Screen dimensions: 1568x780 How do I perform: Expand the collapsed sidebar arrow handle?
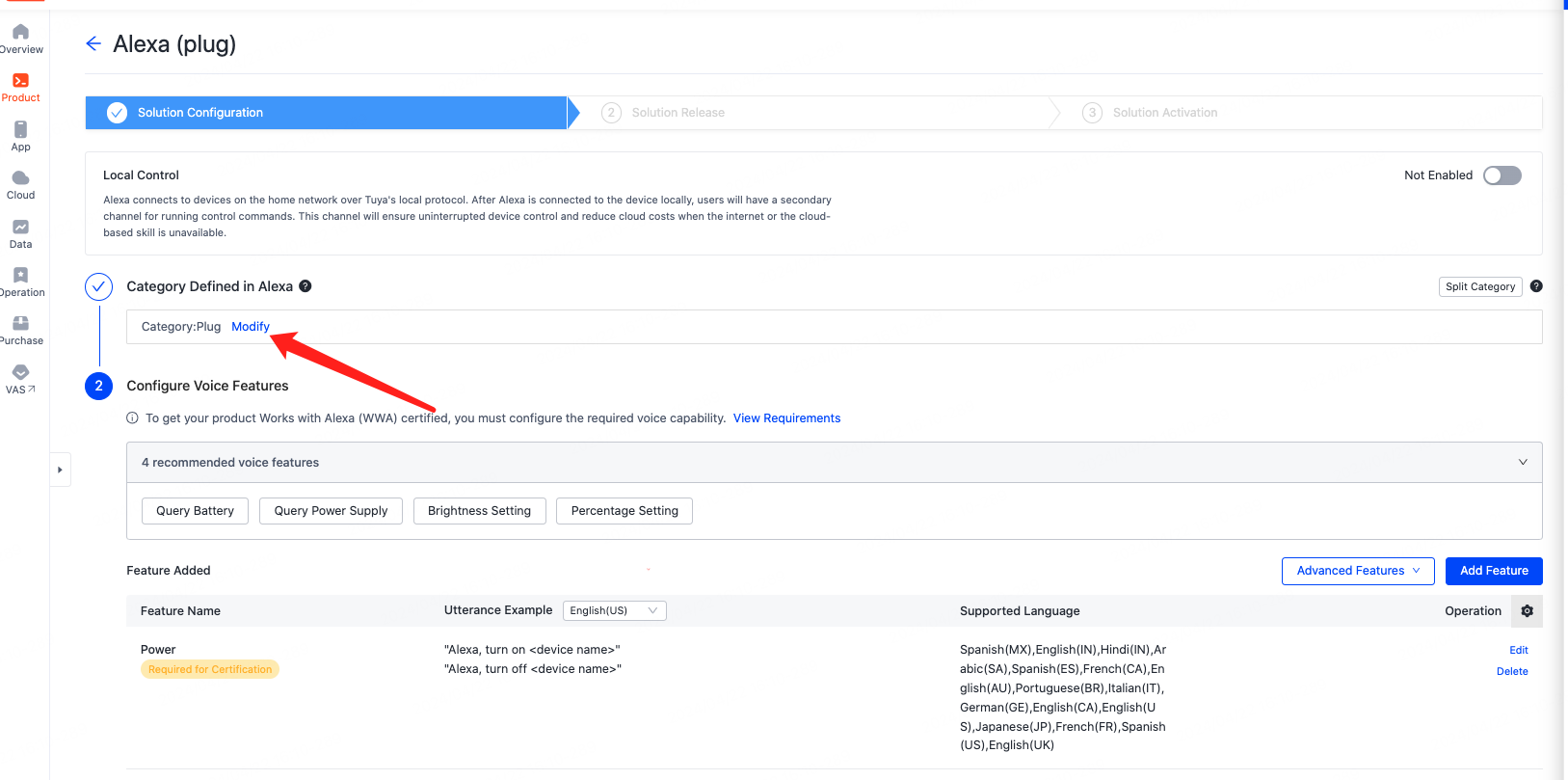pyautogui.click(x=60, y=470)
